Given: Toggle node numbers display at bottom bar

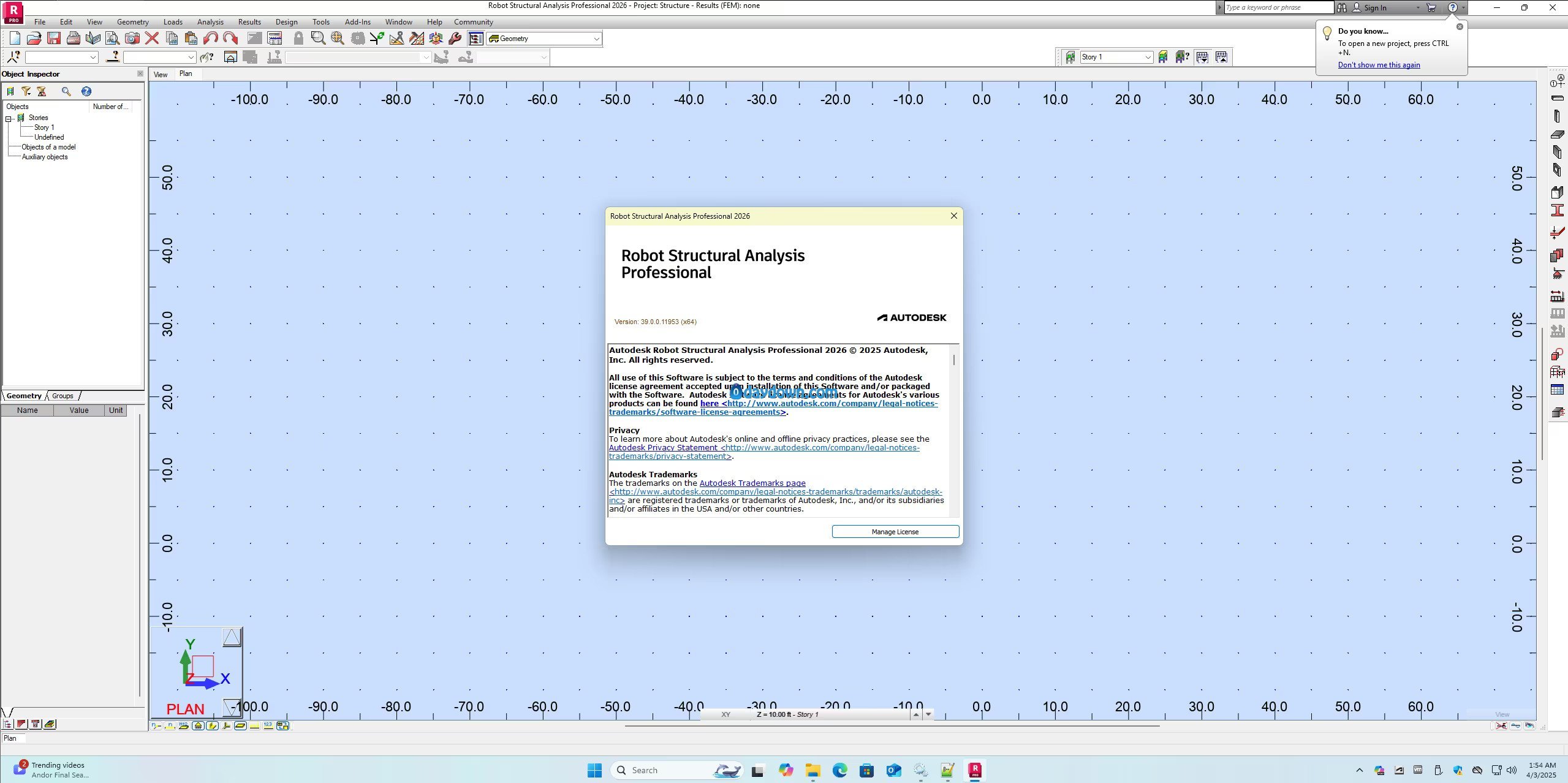Looking at the screenshot, I should (x=156, y=725).
